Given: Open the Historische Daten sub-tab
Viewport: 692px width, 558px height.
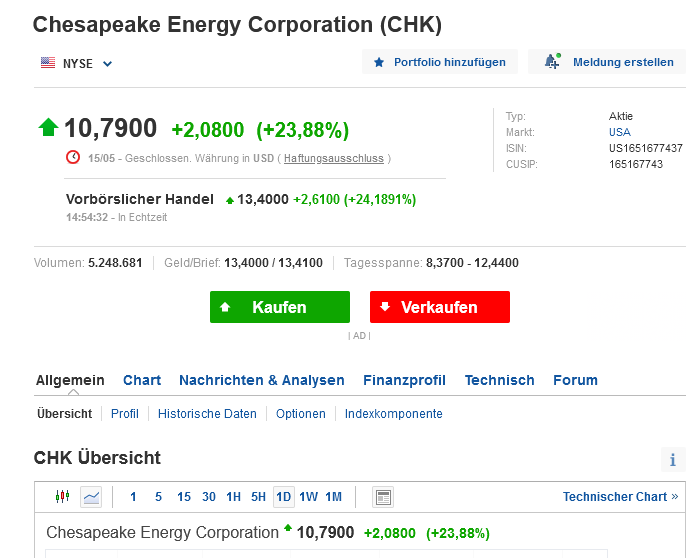Looking at the screenshot, I should pyautogui.click(x=207, y=413).
